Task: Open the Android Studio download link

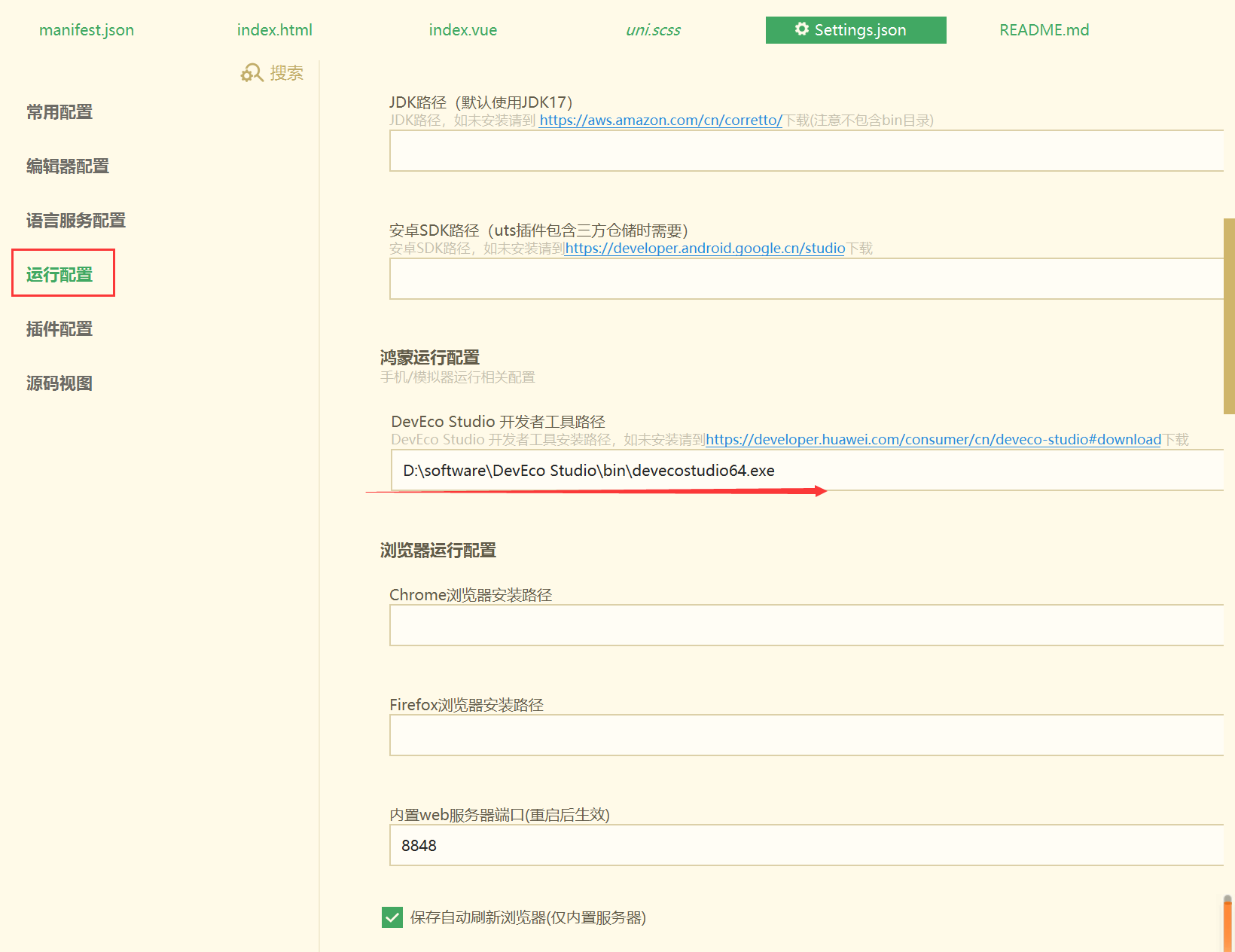Action: (x=705, y=249)
